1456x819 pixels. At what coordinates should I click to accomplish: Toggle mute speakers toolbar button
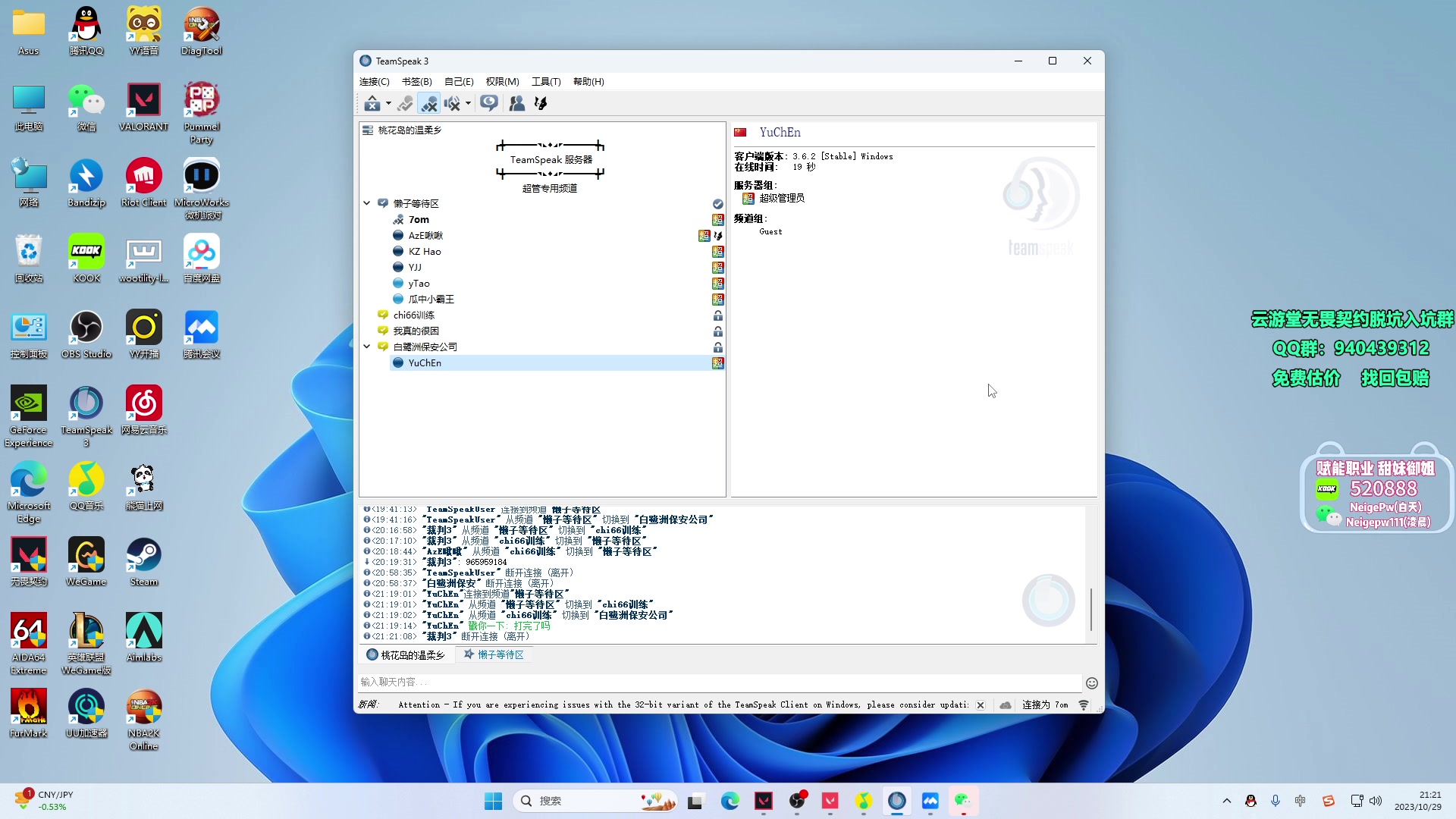coord(453,103)
